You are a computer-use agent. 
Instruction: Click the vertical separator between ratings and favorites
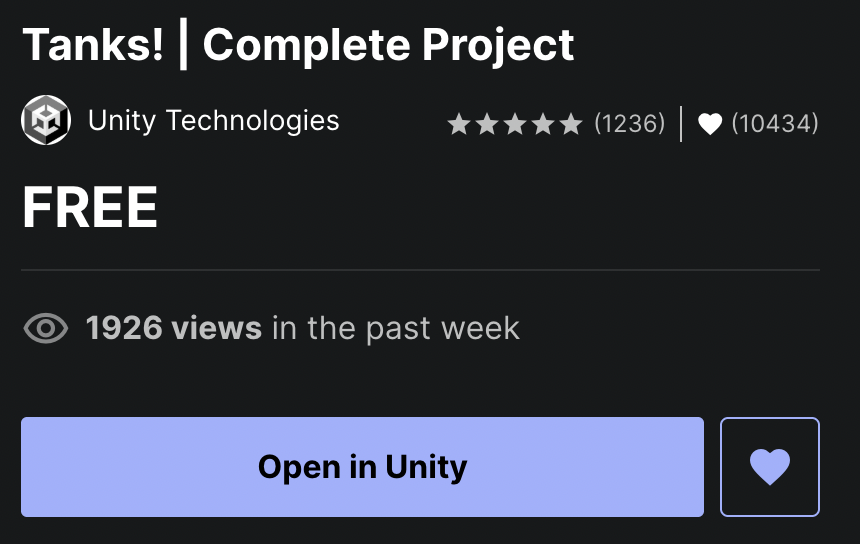[x=682, y=124]
